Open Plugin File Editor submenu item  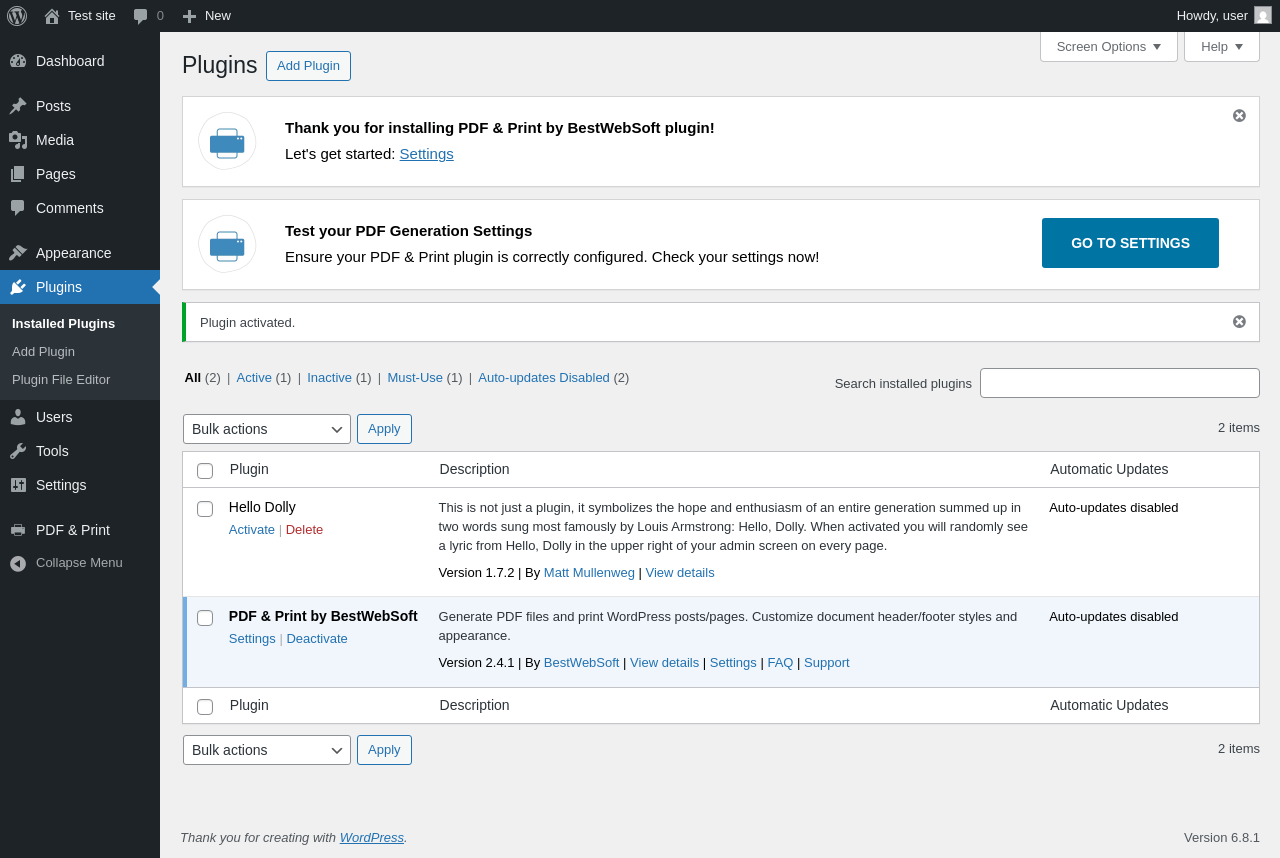pos(61,380)
